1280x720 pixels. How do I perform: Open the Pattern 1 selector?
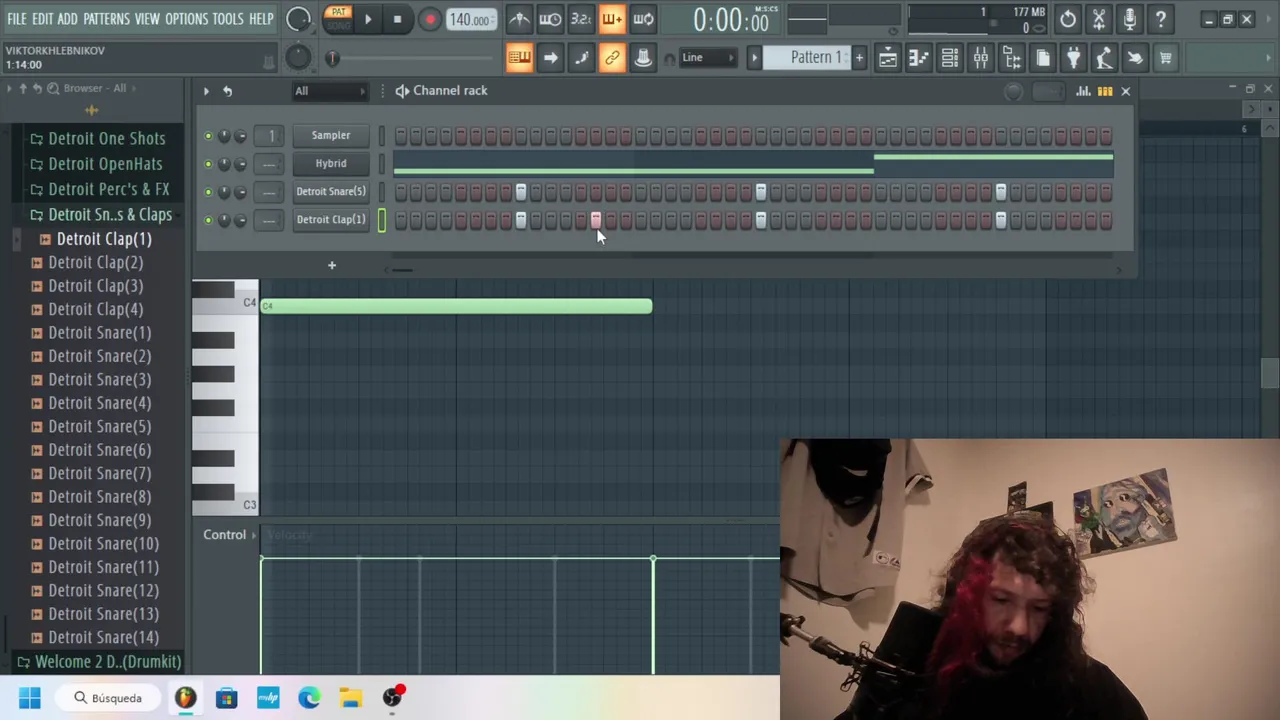point(807,58)
